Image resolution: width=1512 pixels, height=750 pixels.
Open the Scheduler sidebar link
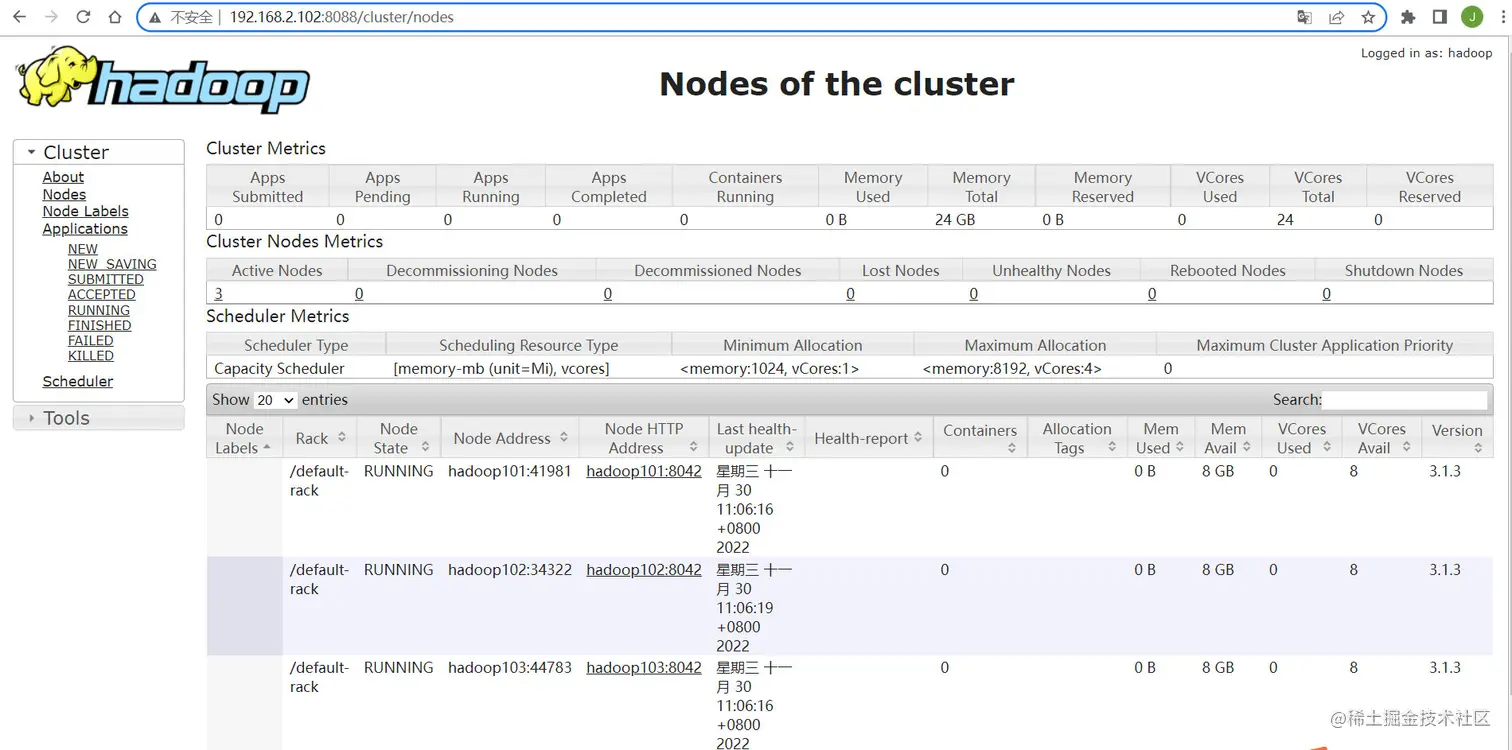(78, 381)
